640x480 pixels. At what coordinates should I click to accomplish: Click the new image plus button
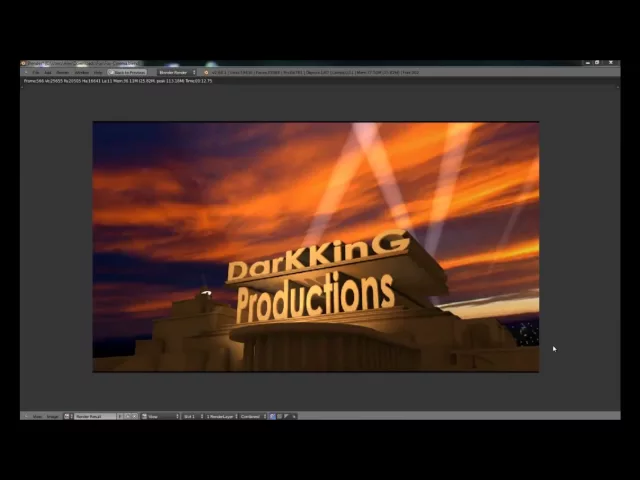click(x=128, y=416)
